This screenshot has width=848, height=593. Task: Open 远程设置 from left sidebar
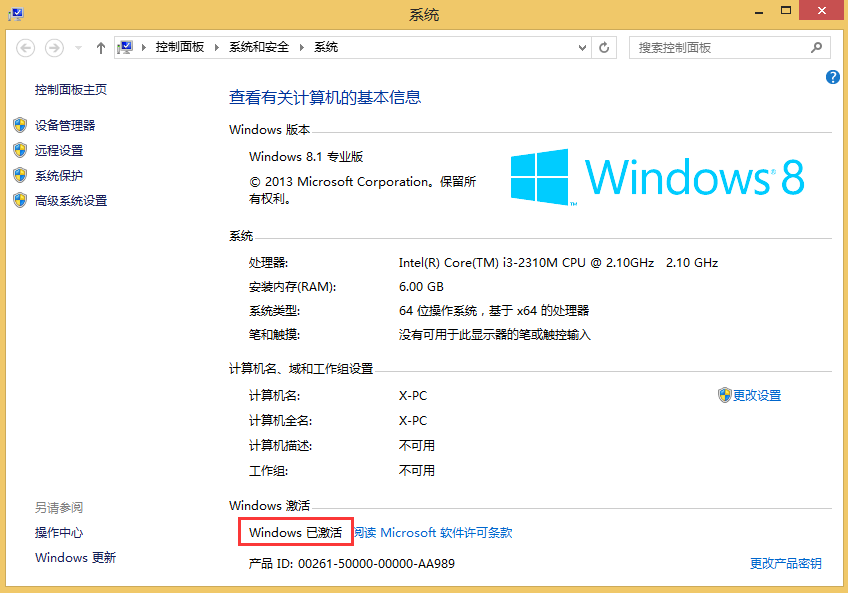(x=59, y=150)
